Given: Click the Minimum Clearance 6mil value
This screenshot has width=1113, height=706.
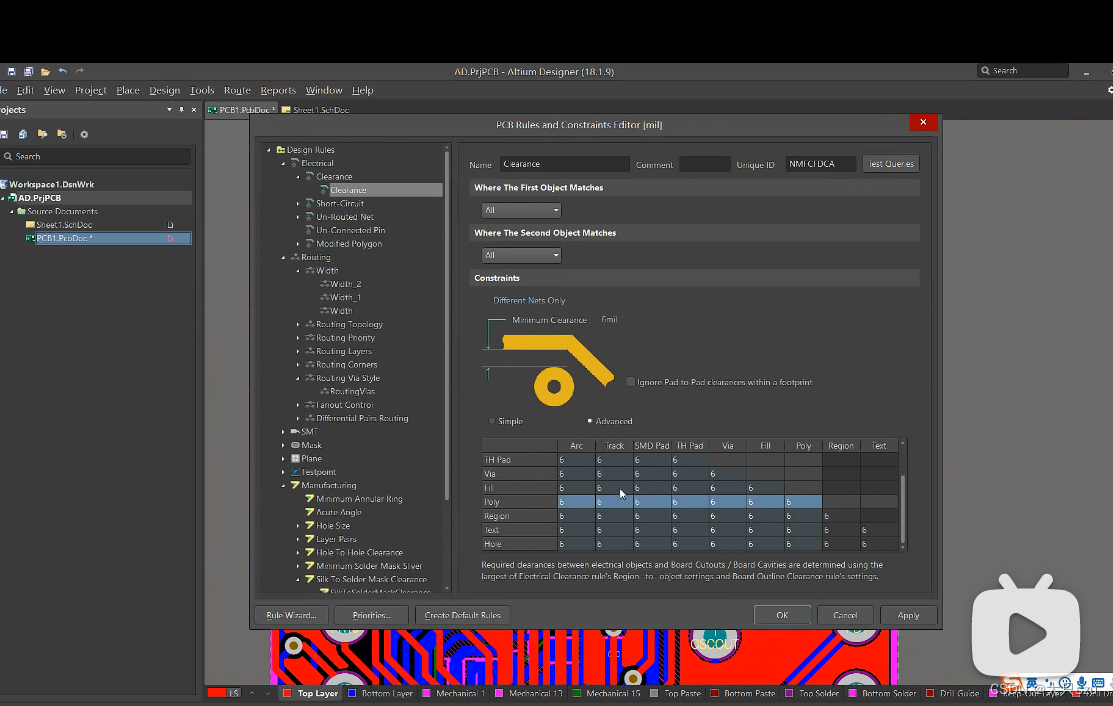Looking at the screenshot, I should [x=609, y=319].
